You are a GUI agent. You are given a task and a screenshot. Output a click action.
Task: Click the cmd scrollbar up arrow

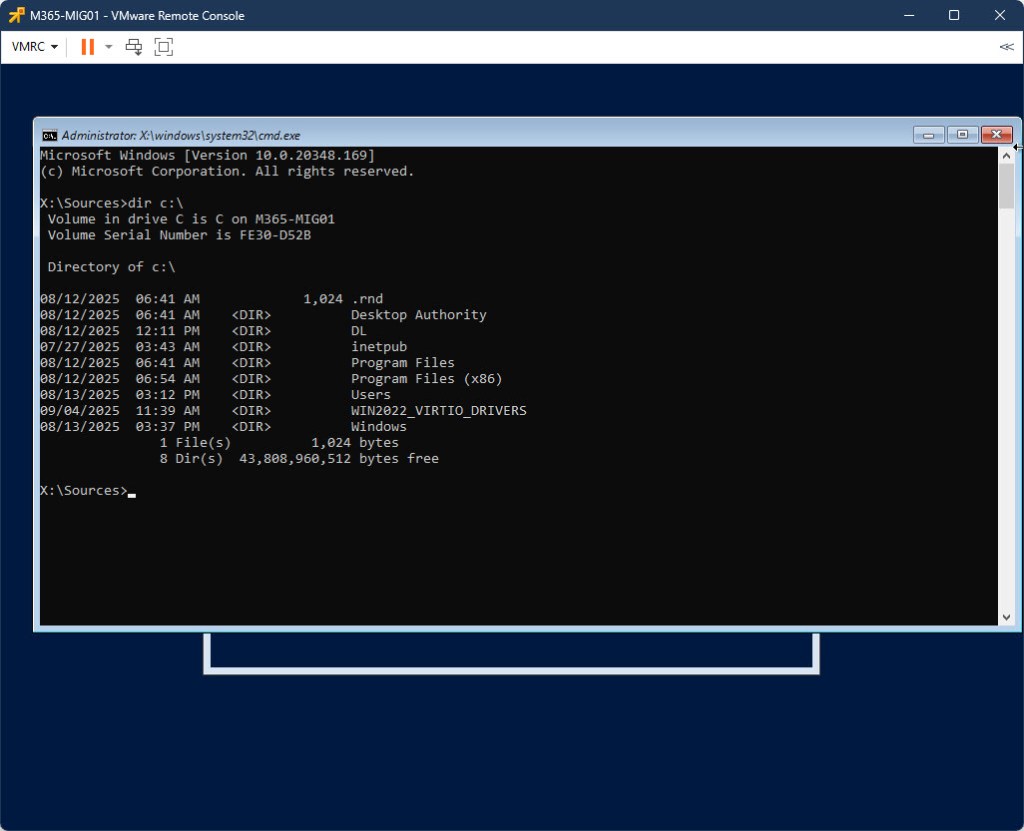[1006, 156]
